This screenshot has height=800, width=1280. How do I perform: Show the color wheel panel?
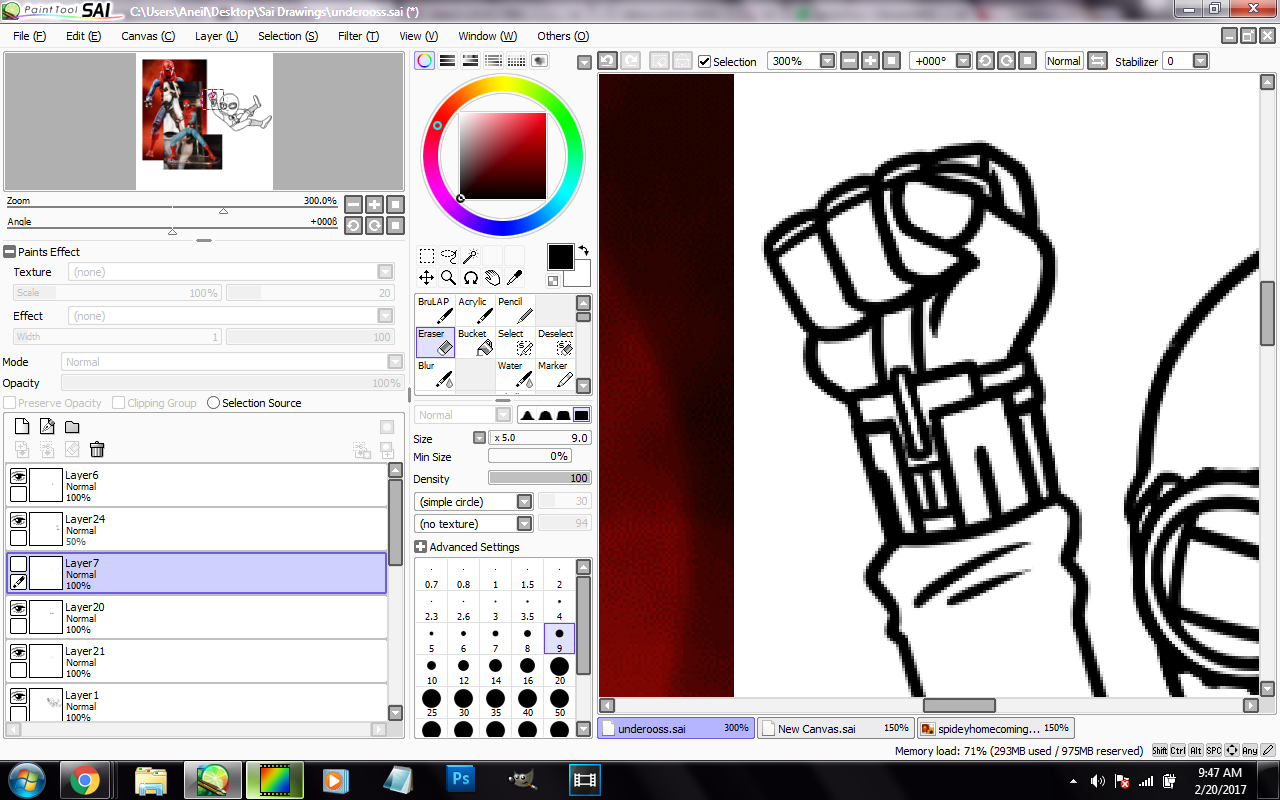[425, 61]
